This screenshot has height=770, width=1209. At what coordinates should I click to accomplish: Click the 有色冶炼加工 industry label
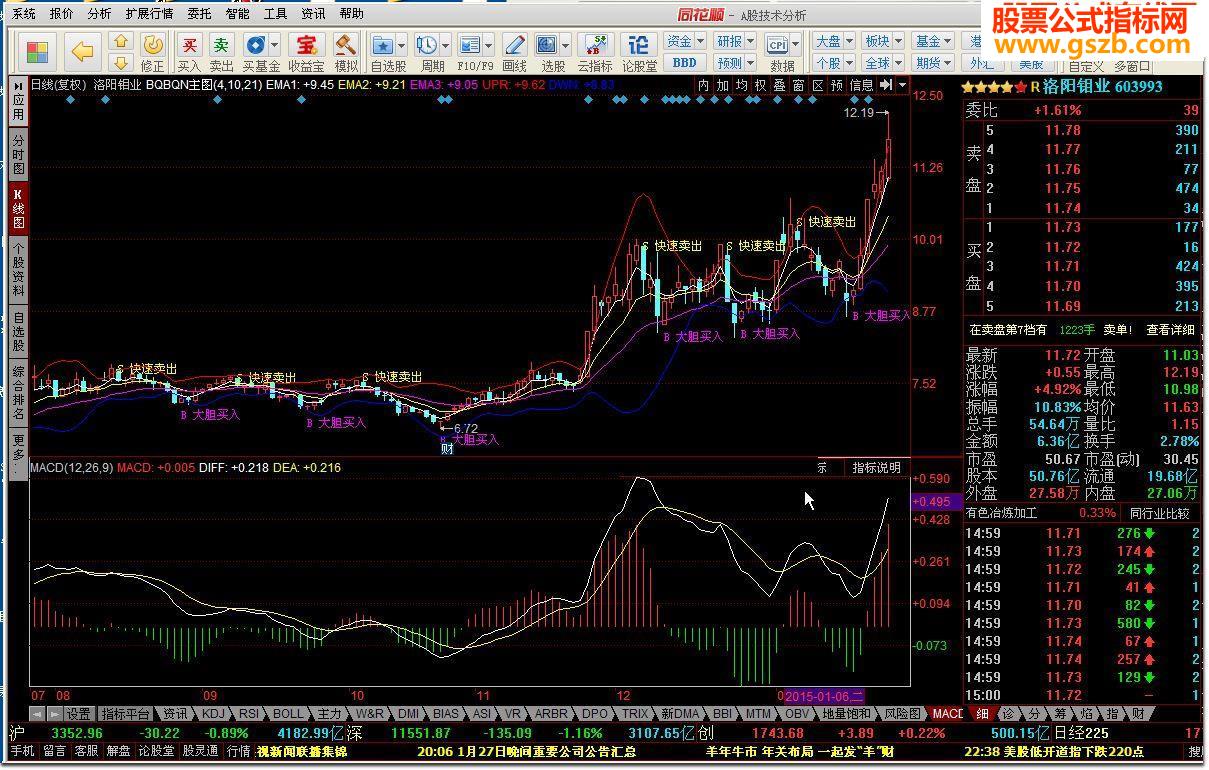(x=1002, y=513)
